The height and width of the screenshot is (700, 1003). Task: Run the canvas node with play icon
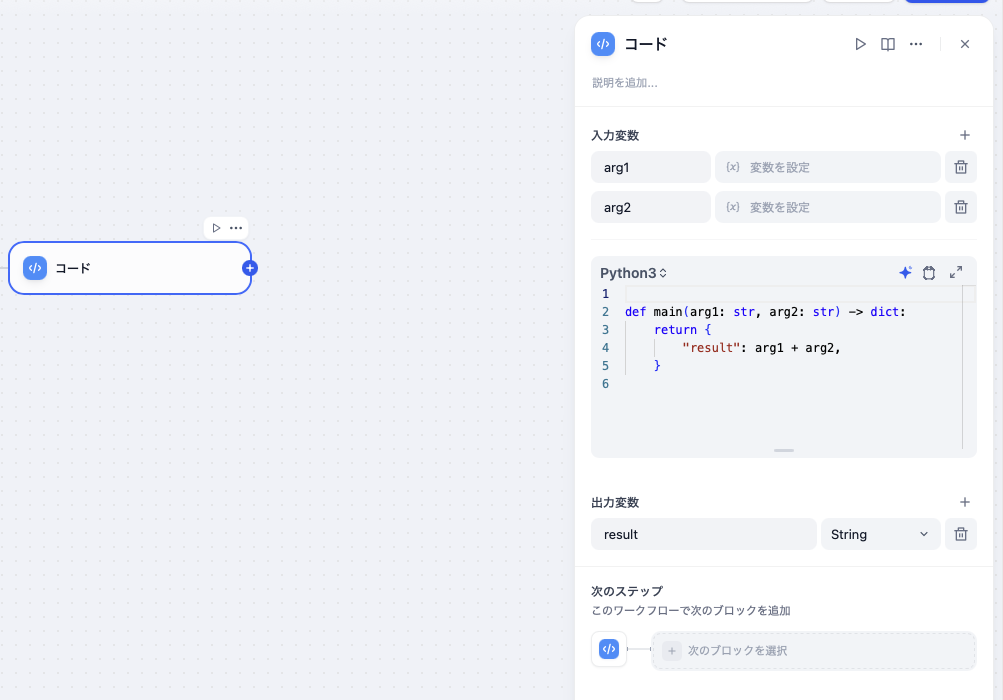tap(216, 228)
